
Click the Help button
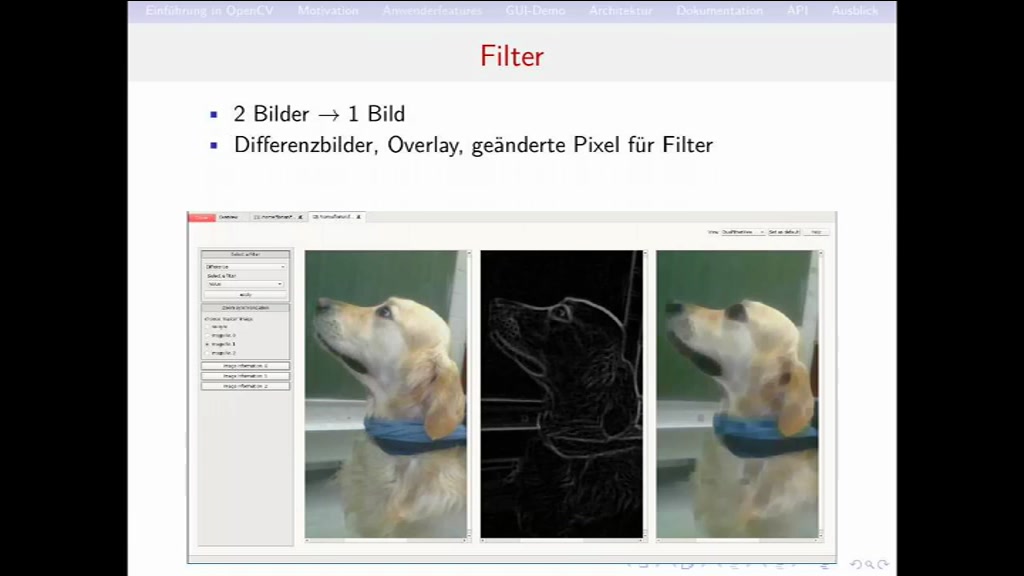[816, 232]
